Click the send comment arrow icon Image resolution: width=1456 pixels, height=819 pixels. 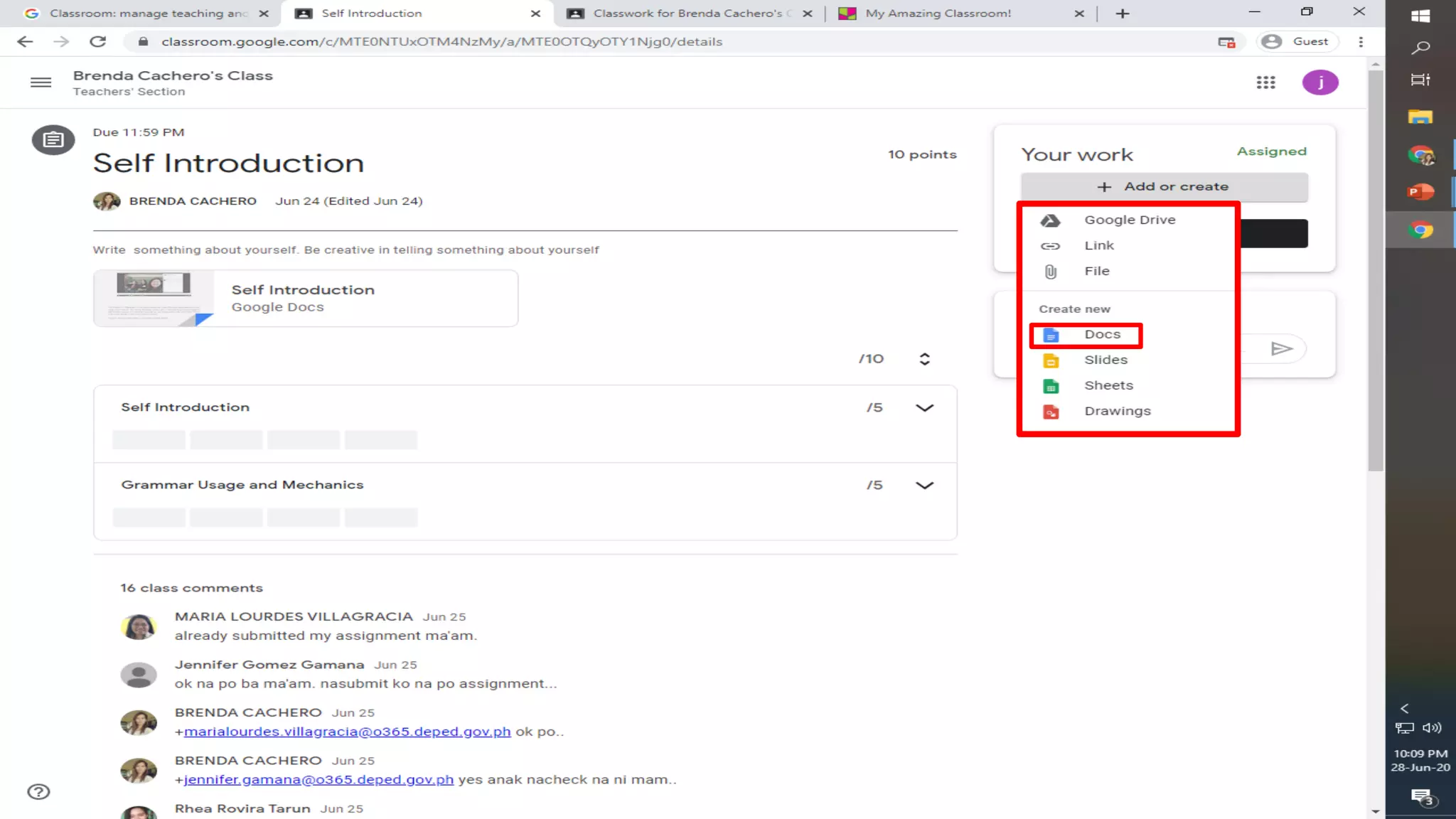click(x=1281, y=348)
